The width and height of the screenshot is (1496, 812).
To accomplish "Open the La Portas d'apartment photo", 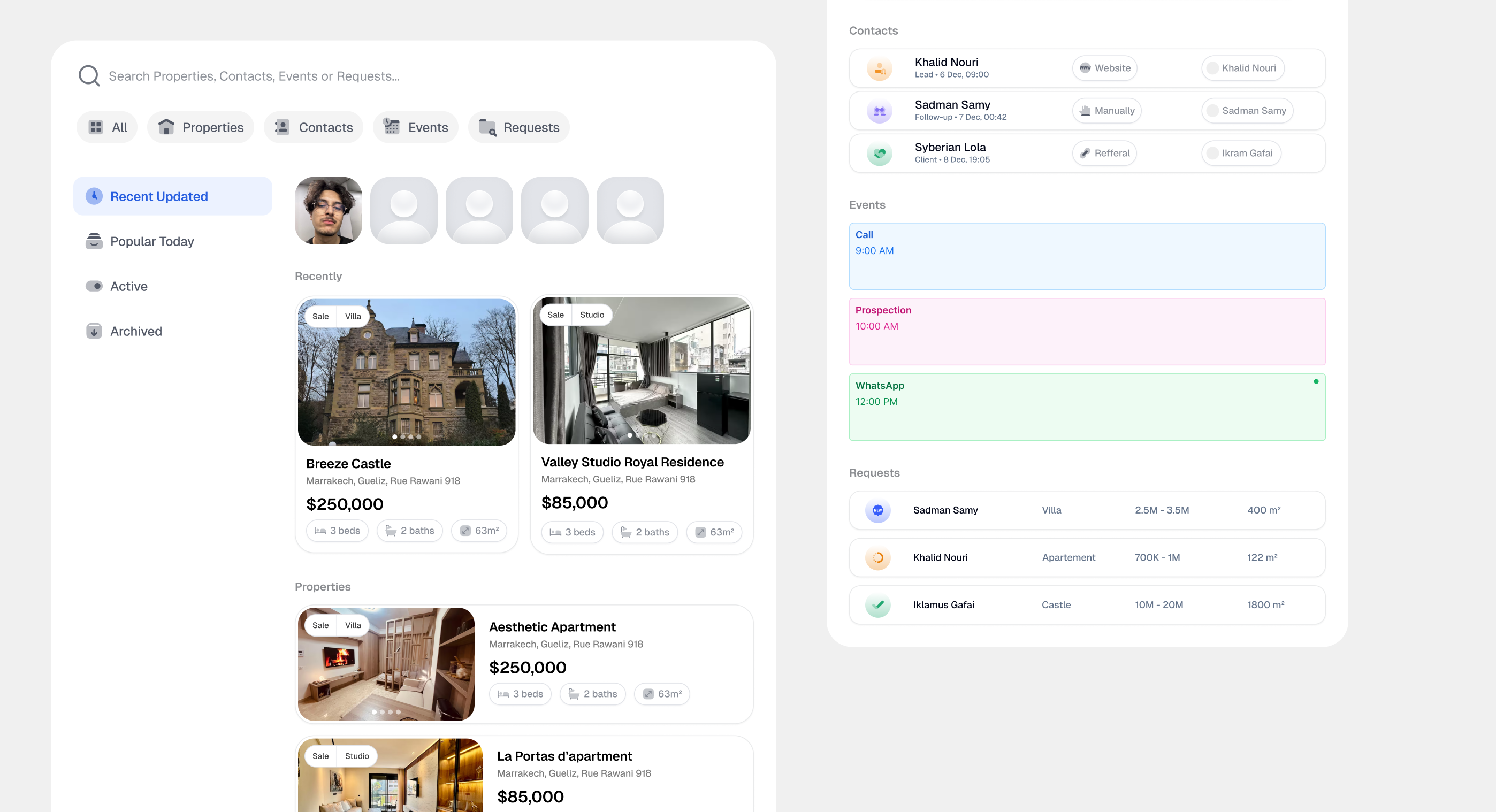I will pyautogui.click(x=390, y=775).
